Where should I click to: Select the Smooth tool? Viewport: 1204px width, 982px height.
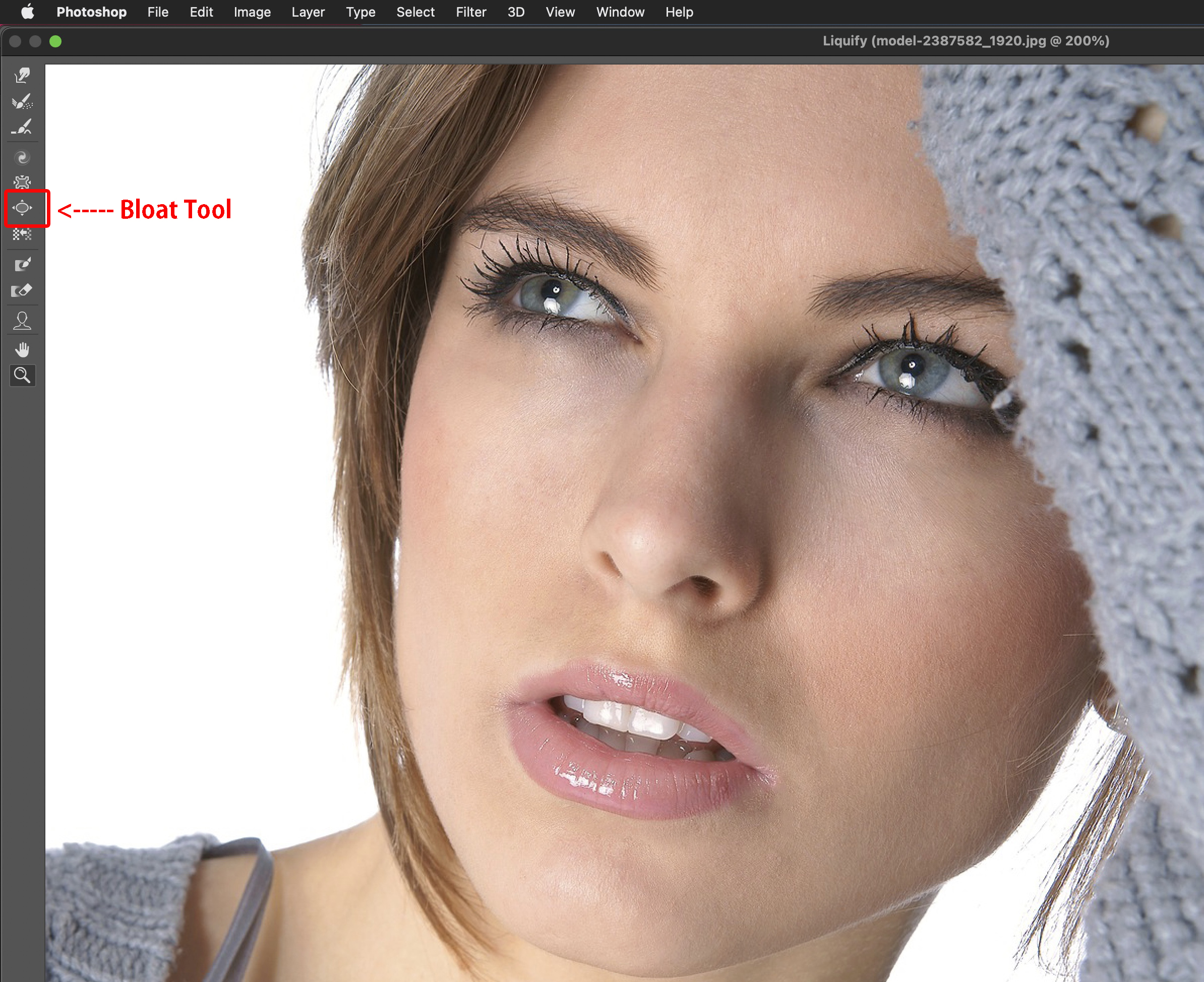22,127
